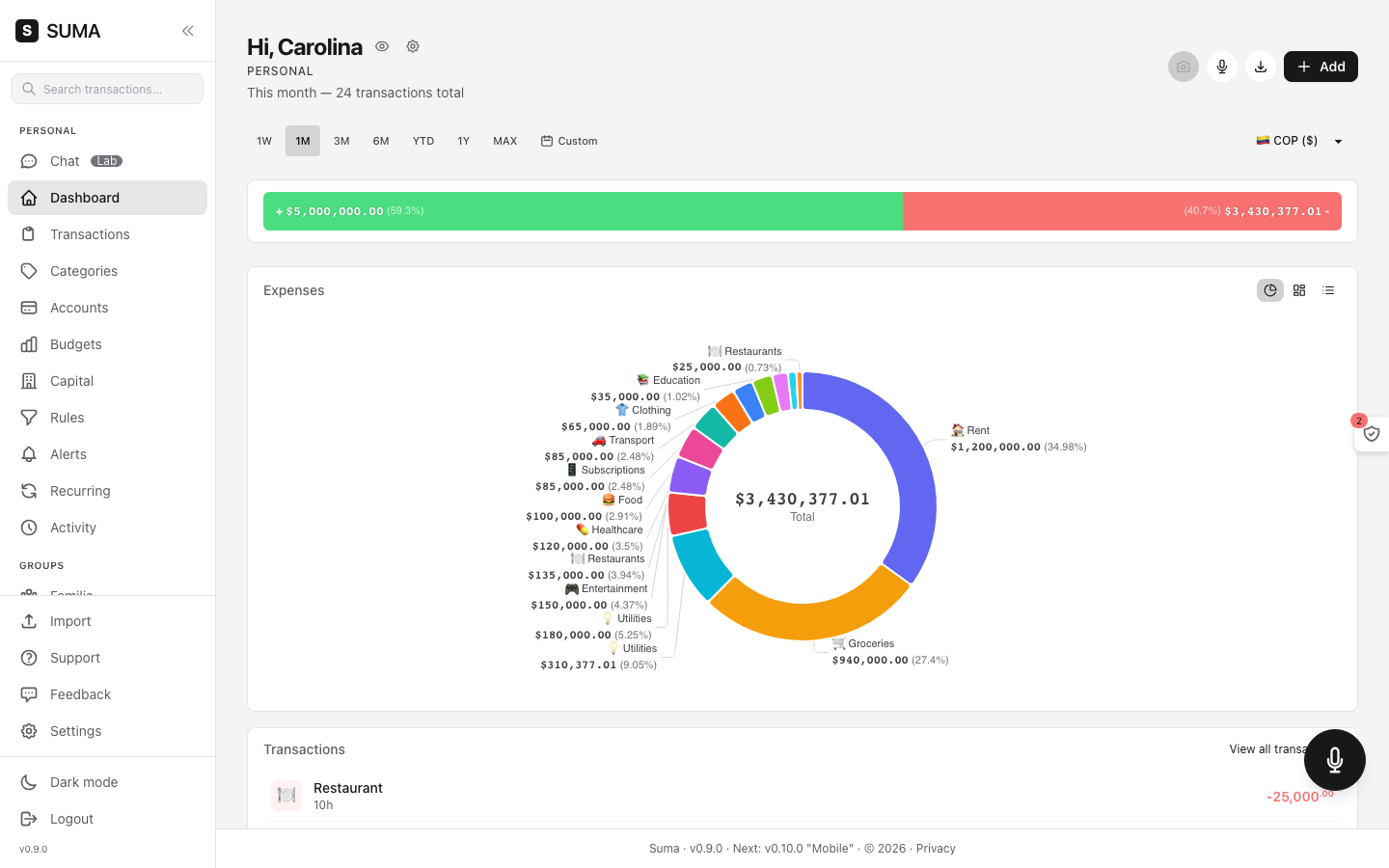Toggle Dark mode

click(x=107, y=782)
